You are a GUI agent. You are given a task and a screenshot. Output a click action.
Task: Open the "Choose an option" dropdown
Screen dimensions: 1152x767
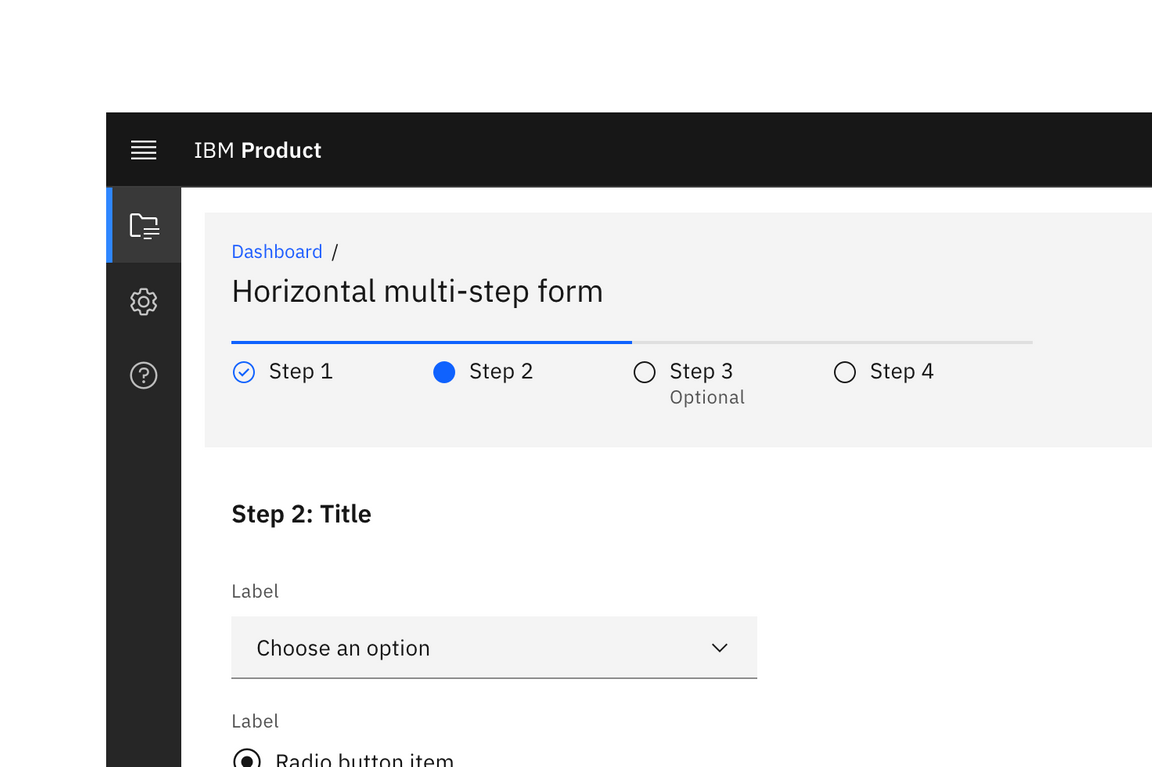(x=494, y=647)
